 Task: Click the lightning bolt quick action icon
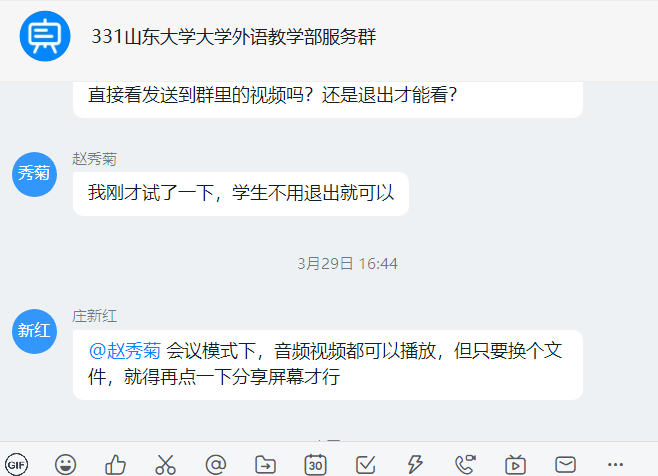[415, 465]
